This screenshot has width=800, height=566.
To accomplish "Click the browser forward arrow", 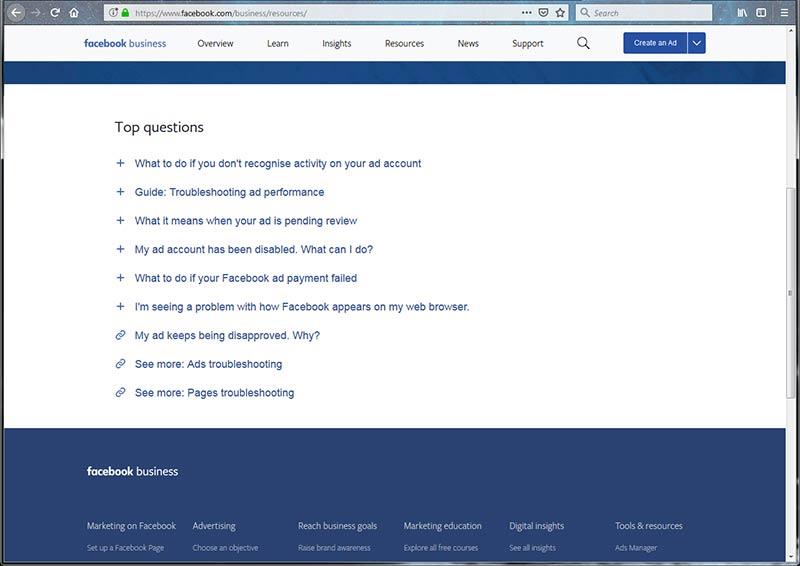I will point(36,13).
